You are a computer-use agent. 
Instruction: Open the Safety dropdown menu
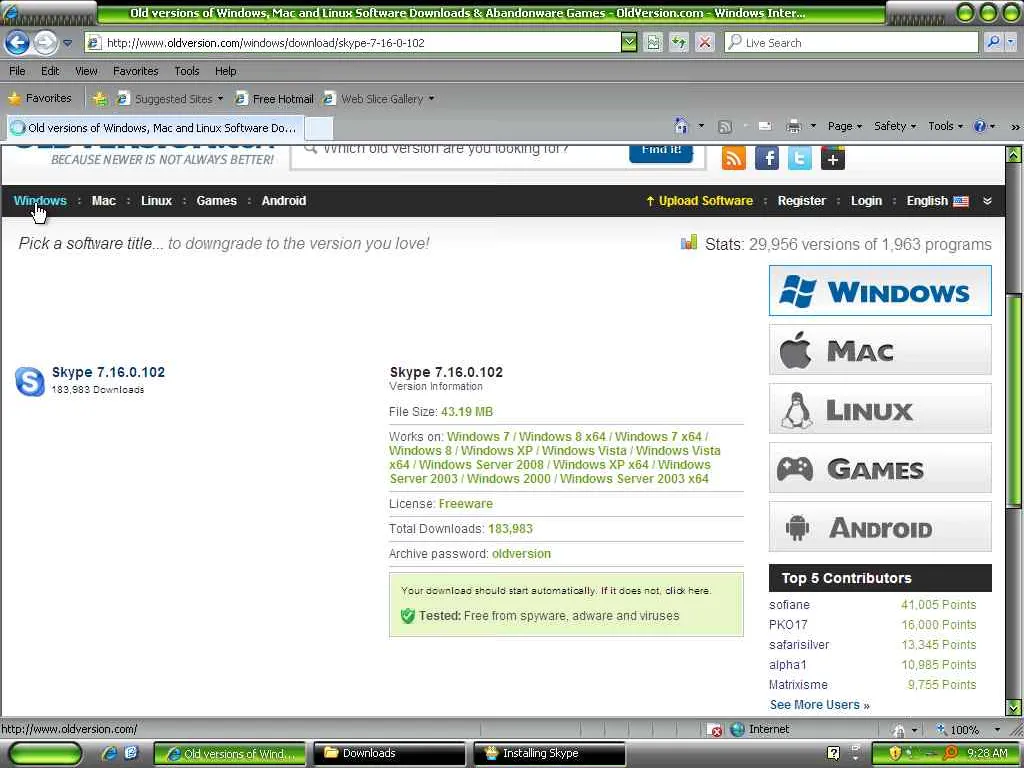(x=895, y=127)
